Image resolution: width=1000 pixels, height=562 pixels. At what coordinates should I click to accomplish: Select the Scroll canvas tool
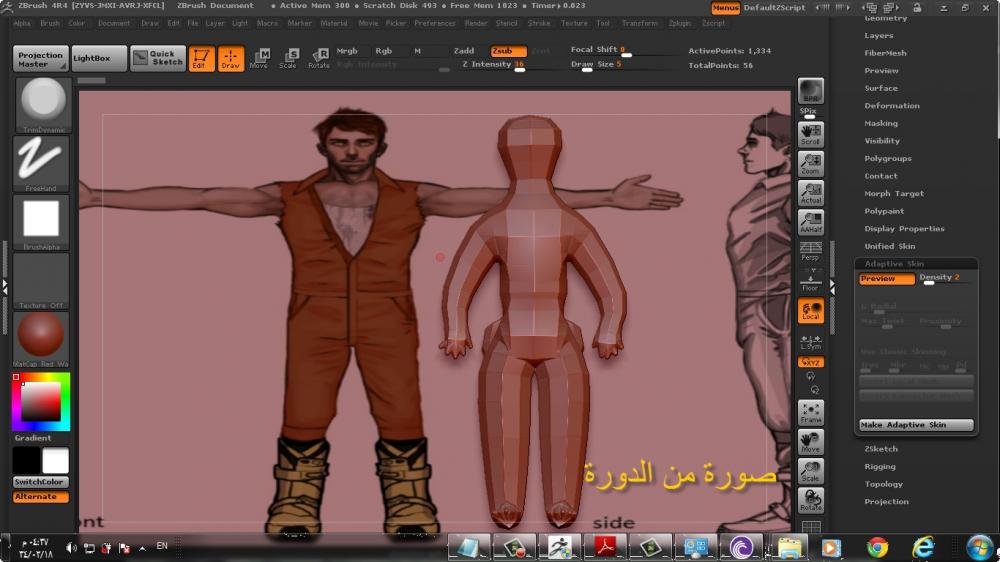click(x=811, y=134)
